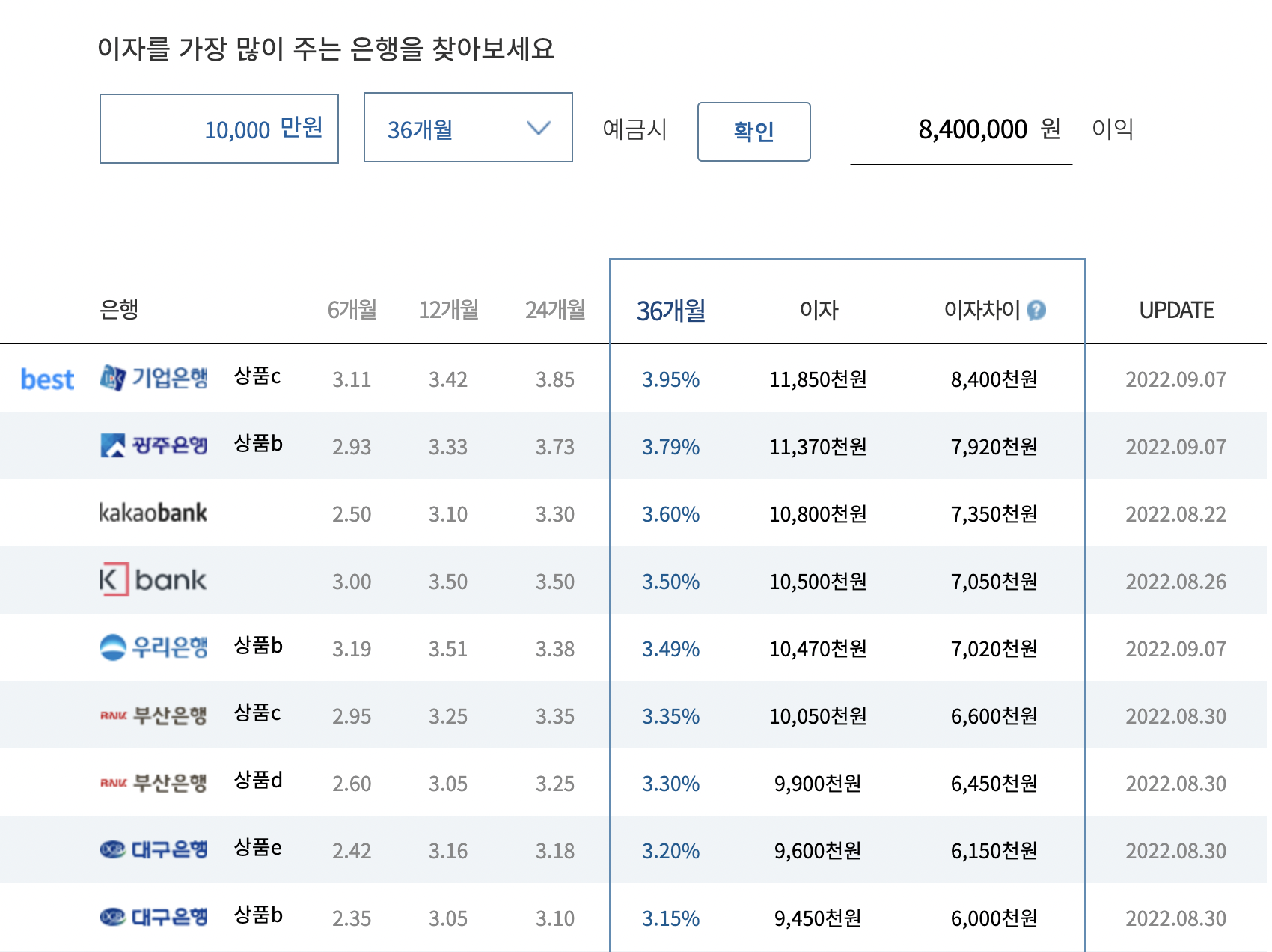
Task: Click the 대구은행 logo in 상품e row
Action: (x=153, y=849)
